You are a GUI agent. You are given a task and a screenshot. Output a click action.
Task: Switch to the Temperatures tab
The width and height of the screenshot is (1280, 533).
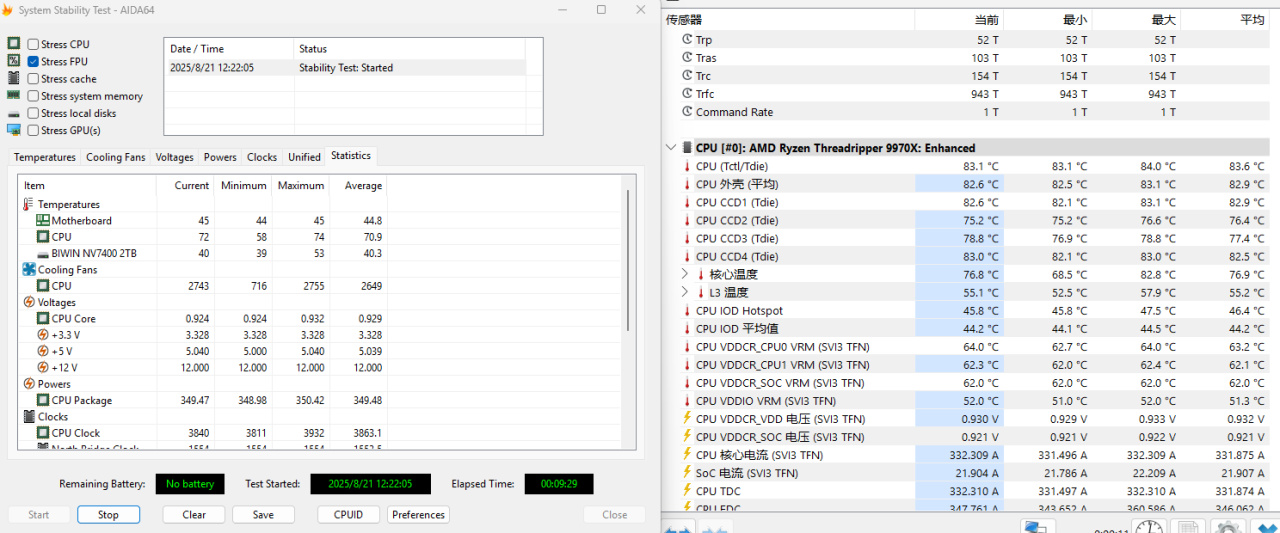pos(45,157)
